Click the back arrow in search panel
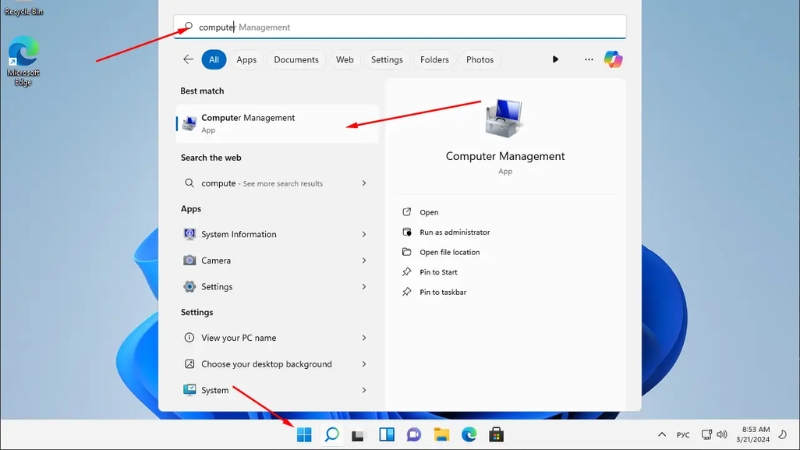Image resolution: width=800 pixels, height=450 pixels. click(x=188, y=59)
